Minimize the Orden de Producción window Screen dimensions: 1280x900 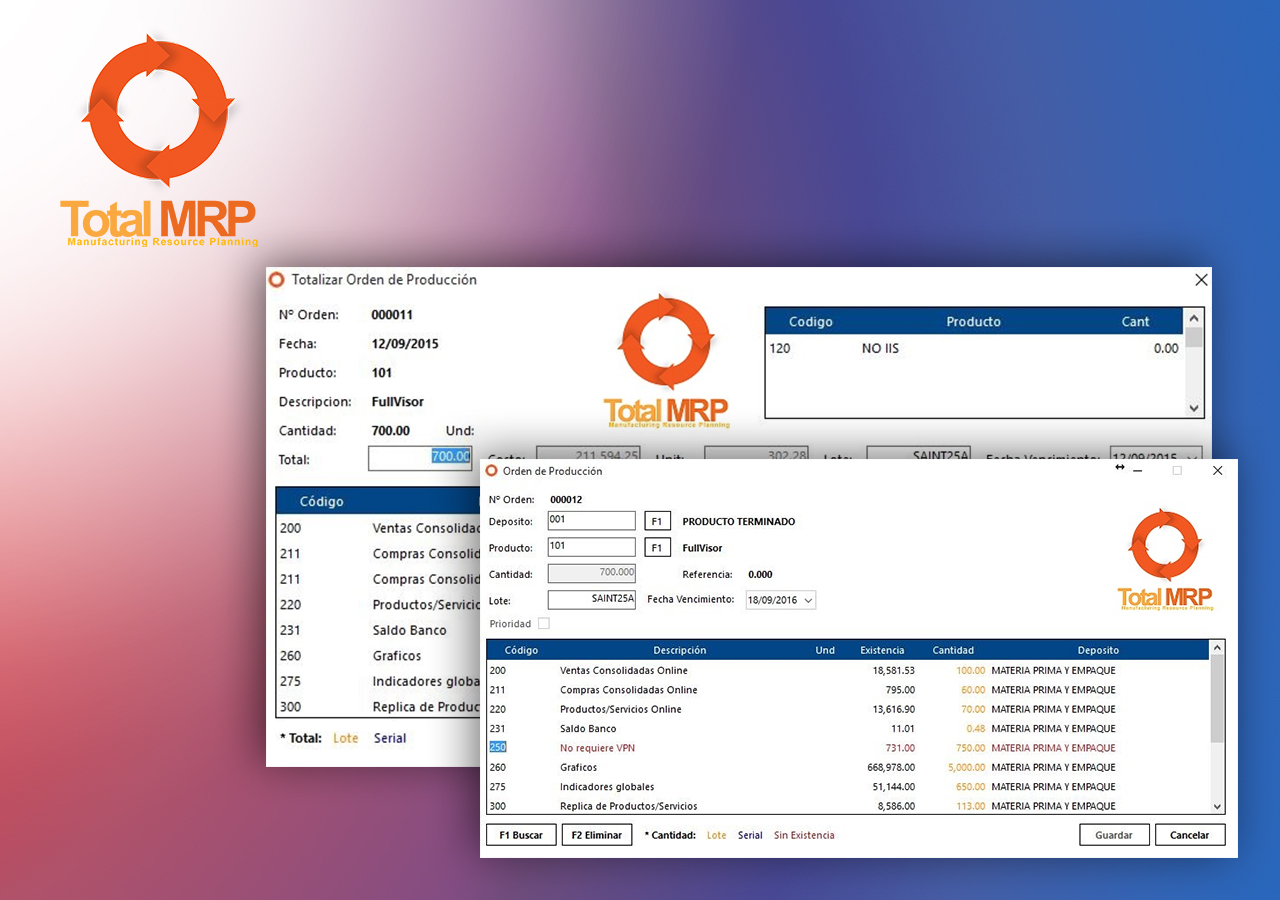point(1139,471)
